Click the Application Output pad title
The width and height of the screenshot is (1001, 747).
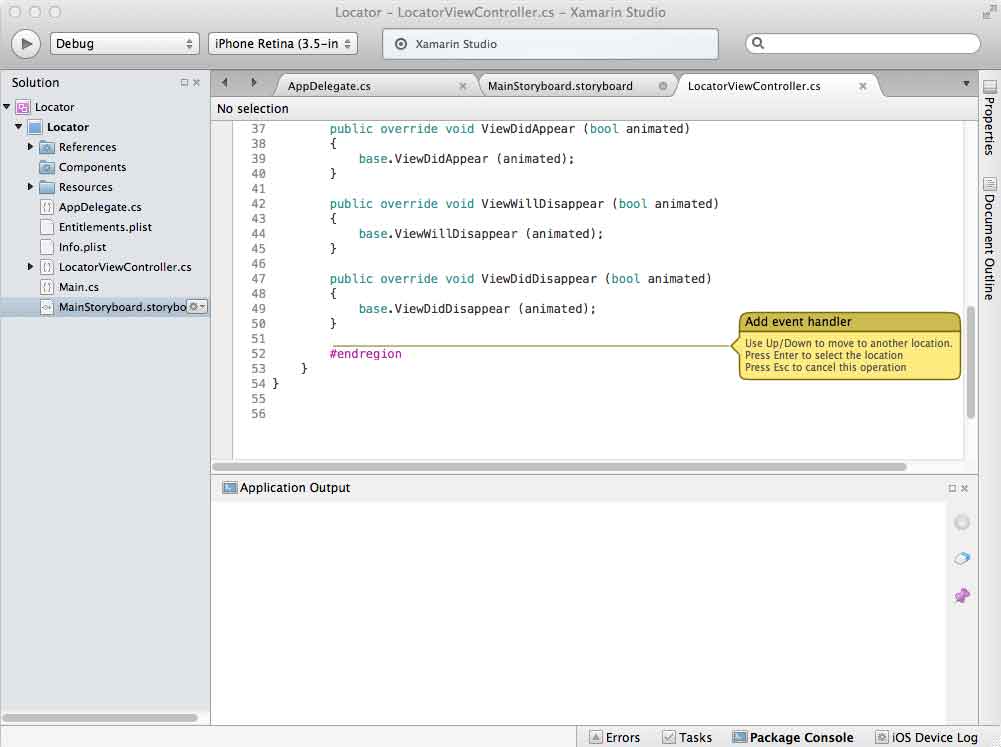coord(294,488)
